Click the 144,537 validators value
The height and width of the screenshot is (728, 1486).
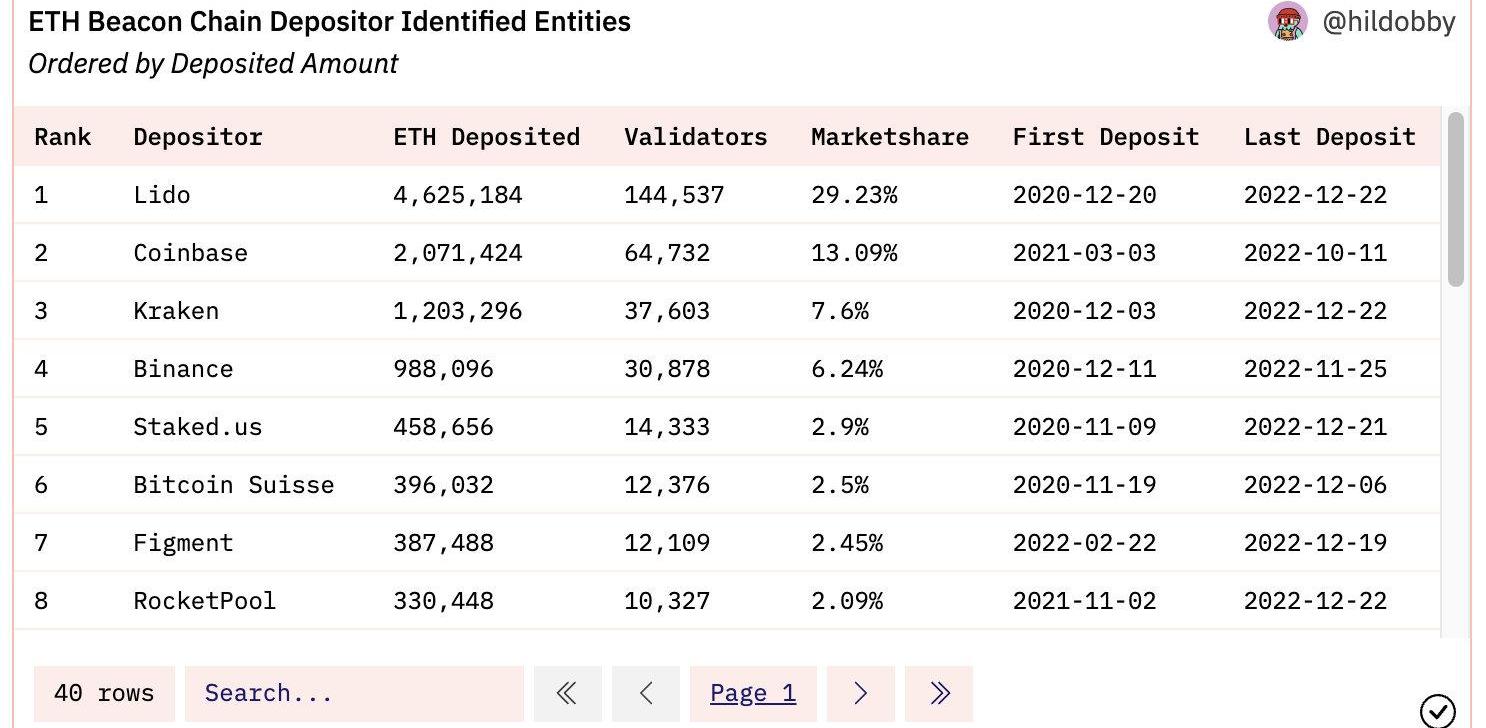[674, 195]
